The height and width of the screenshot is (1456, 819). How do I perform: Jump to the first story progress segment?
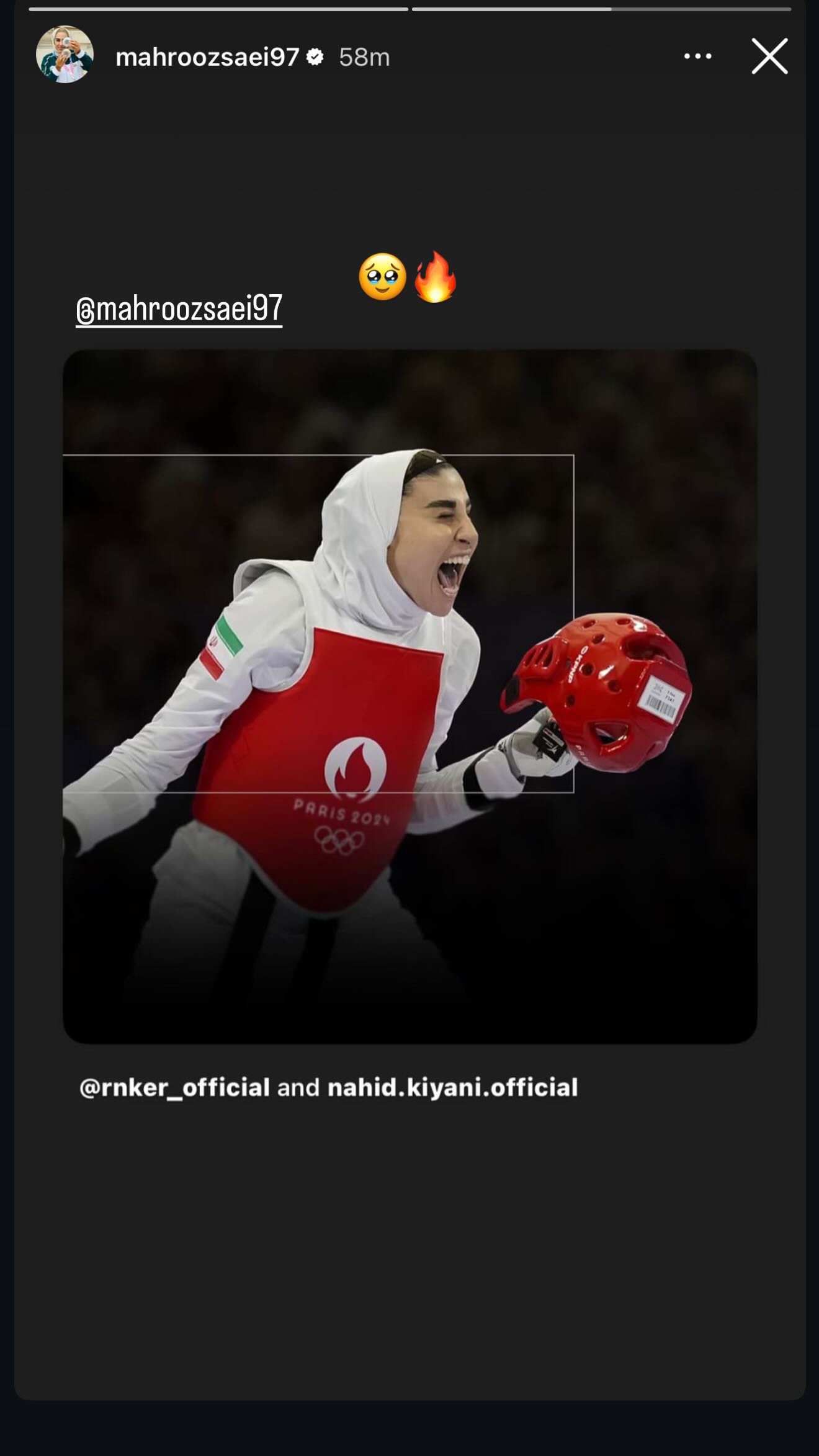(218, 9)
